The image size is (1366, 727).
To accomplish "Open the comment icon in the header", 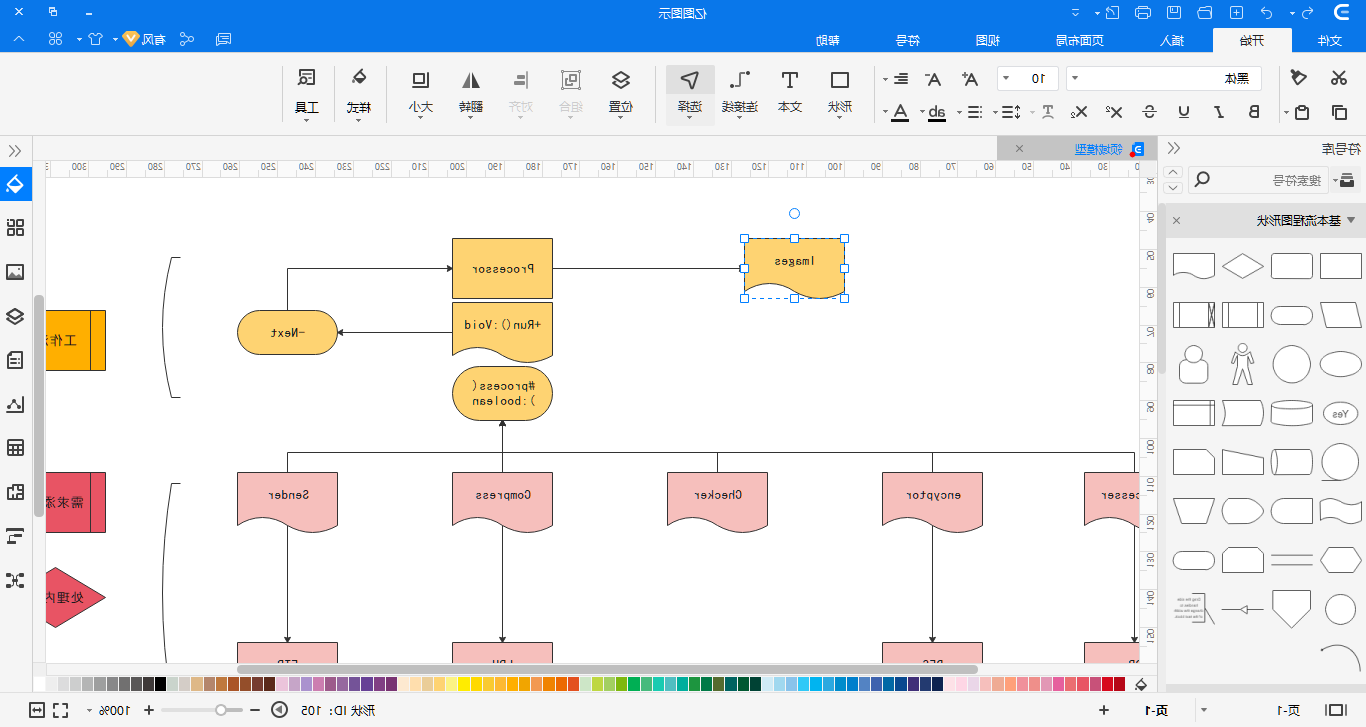I will (x=224, y=39).
